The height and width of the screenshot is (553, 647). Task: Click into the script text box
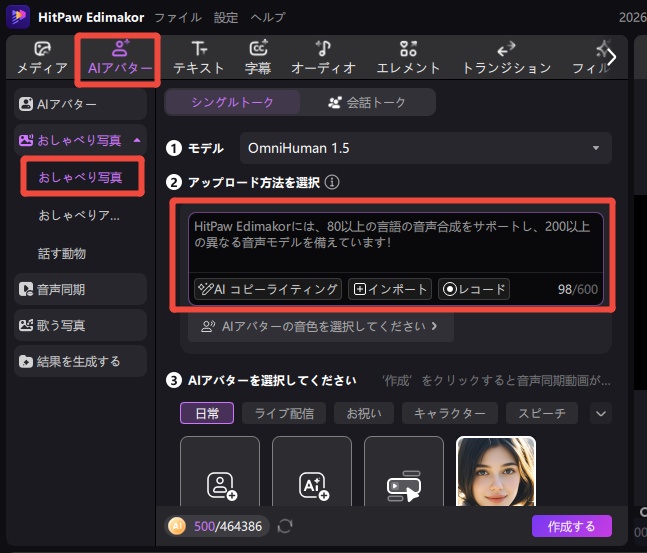(396, 243)
